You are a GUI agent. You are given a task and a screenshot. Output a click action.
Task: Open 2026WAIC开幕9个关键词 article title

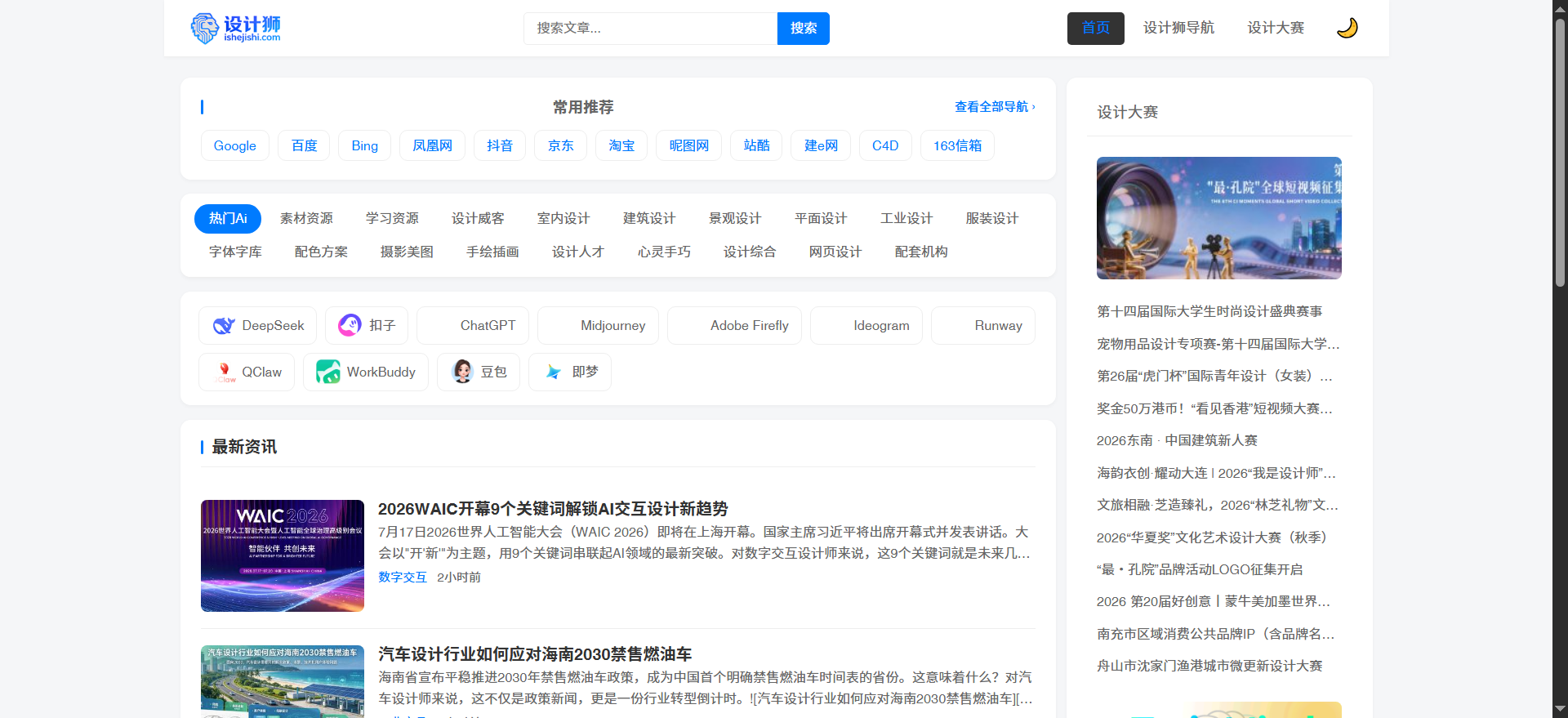[553, 509]
